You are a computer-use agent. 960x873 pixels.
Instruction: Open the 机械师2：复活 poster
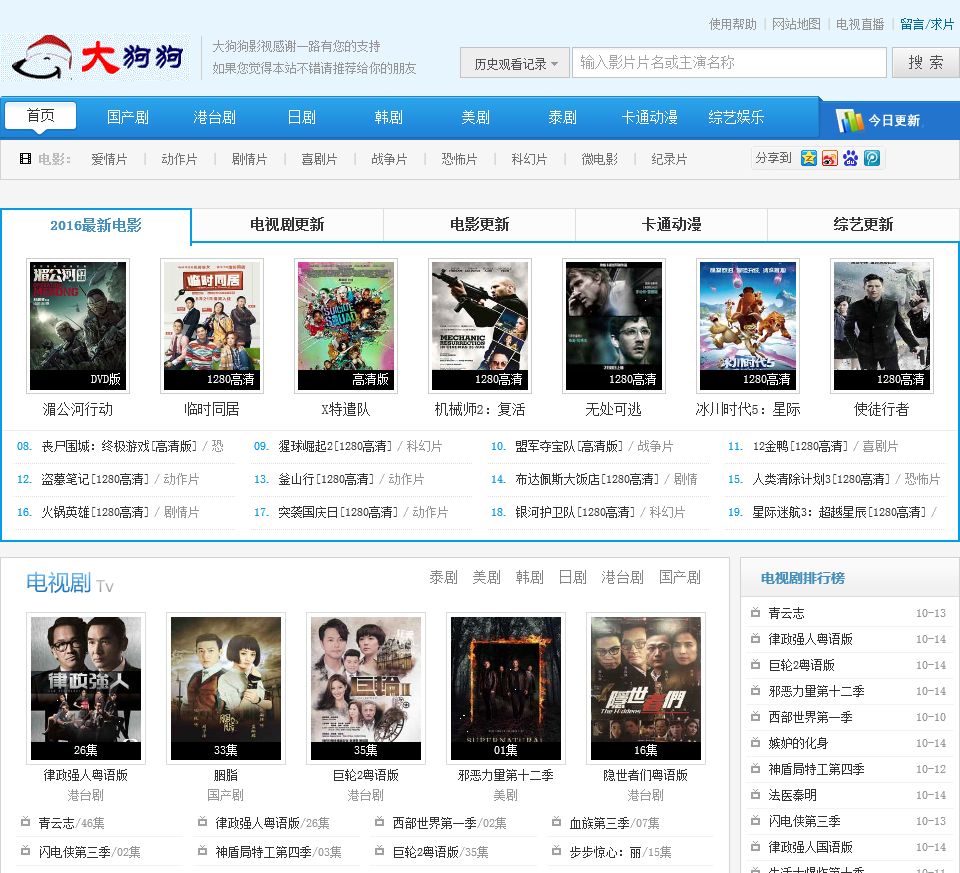[x=480, y=326]
